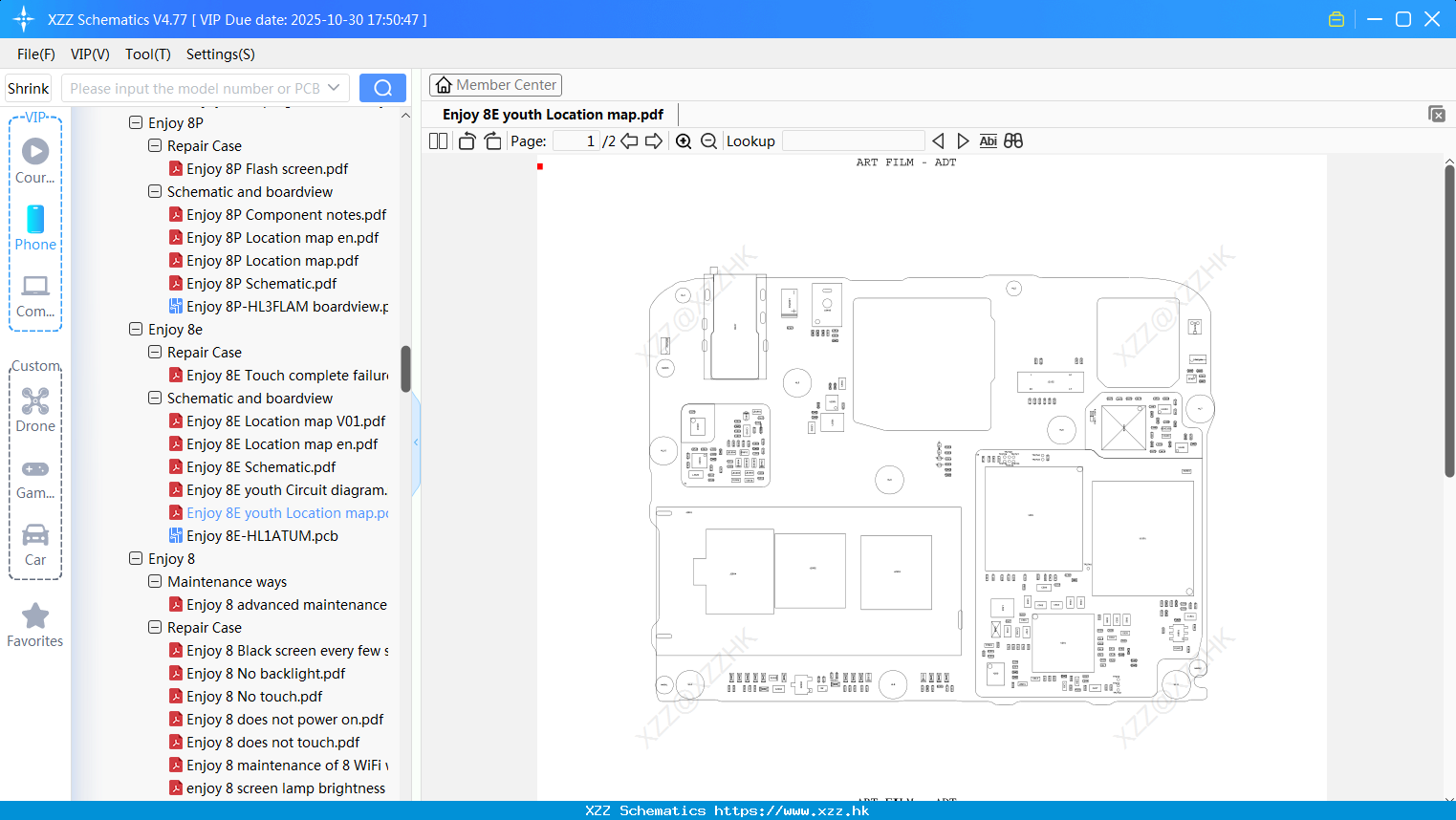Open the Game console category
1456x820 pixels.
point(35,479)
